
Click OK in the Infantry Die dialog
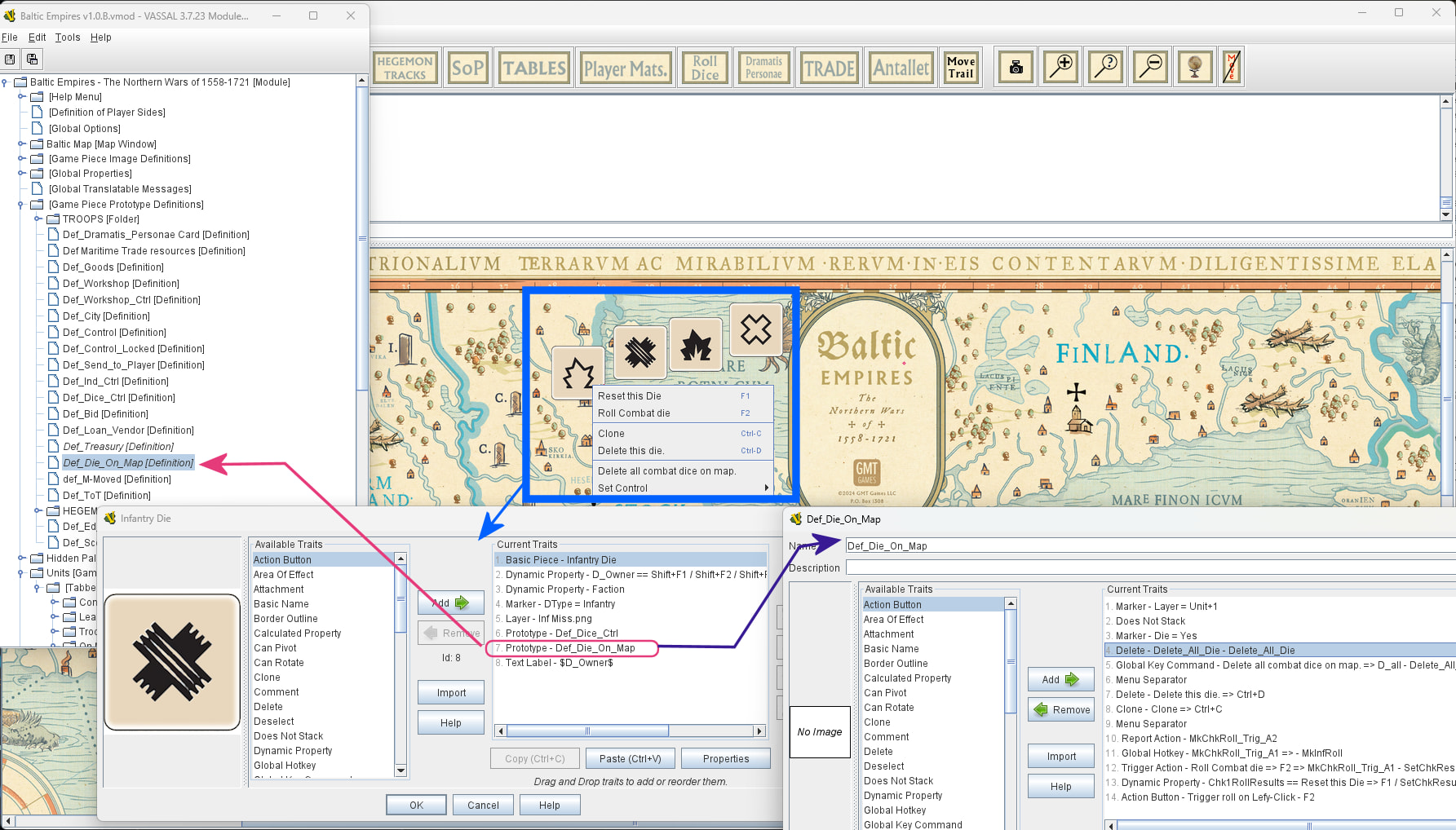click(416, 805)
